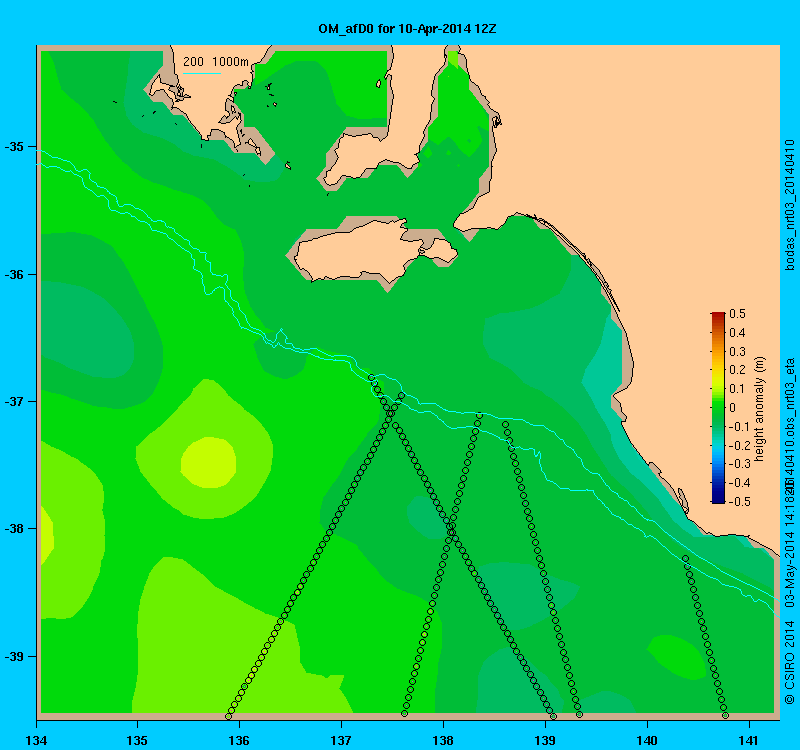The image size is (800, 750).
Task: Click the '03-May-2014' timestamp vertical text
Action: (790, 570)
